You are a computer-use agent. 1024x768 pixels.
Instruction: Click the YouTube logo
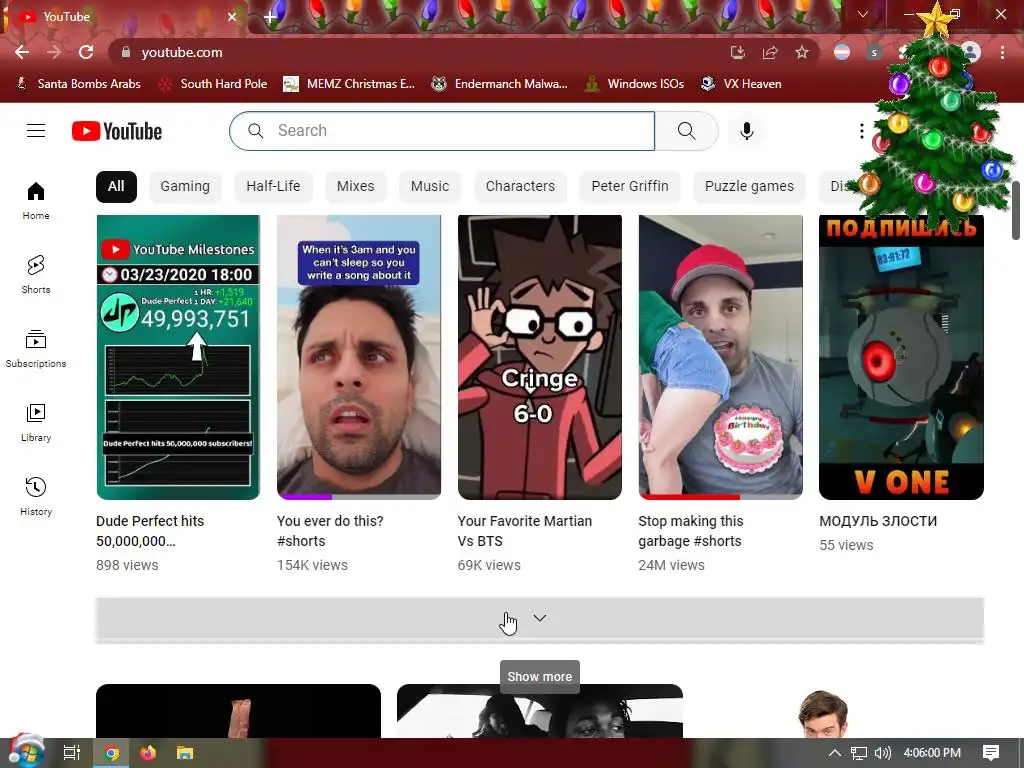[117, 131]
